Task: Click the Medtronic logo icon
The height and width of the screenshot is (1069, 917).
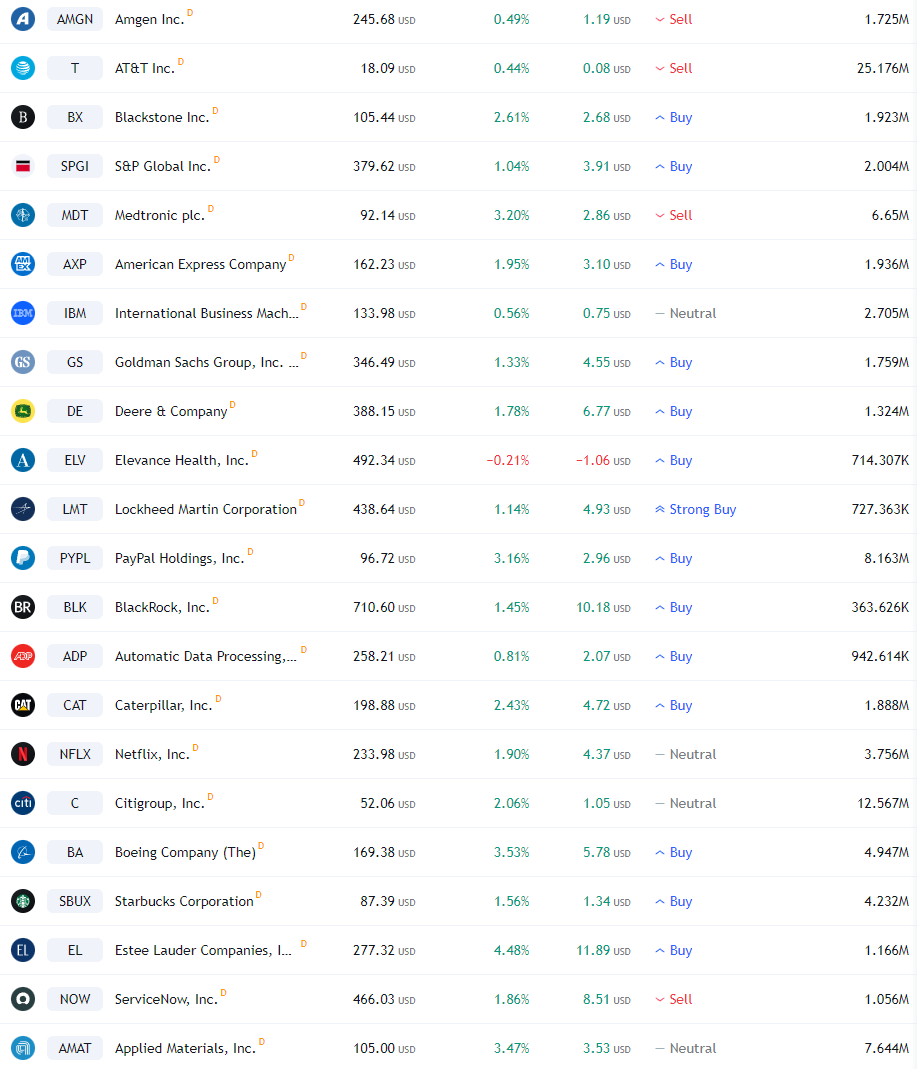Action: point(22,215)
